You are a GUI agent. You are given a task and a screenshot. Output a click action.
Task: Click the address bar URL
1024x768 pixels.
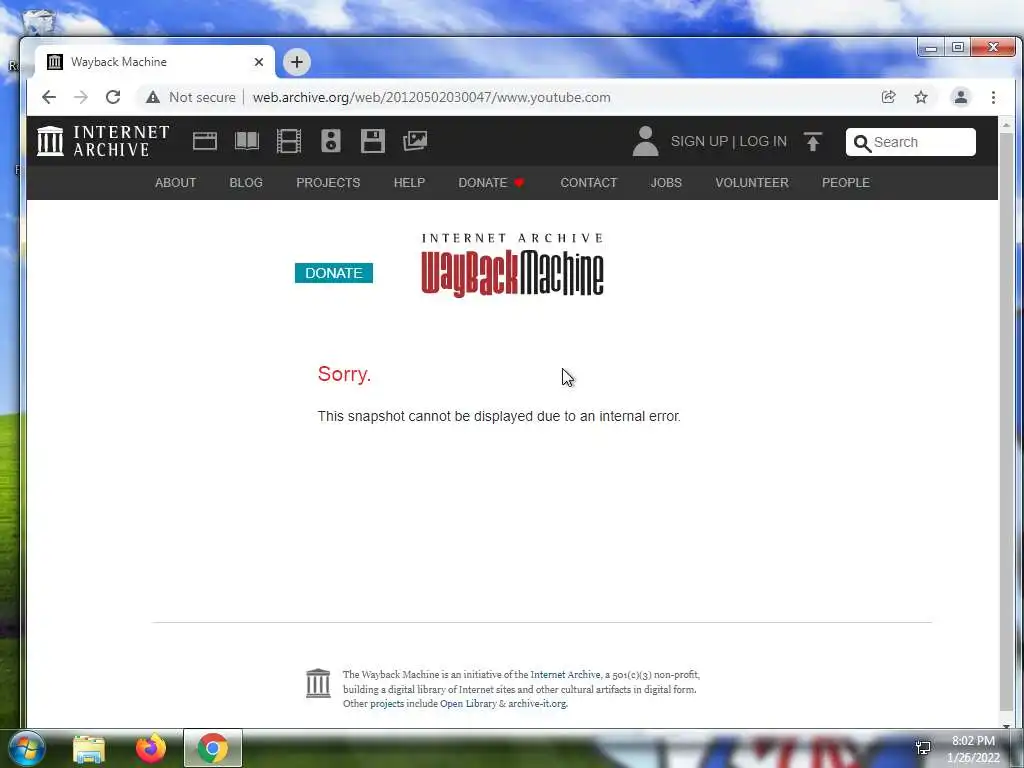pos(431,97)
